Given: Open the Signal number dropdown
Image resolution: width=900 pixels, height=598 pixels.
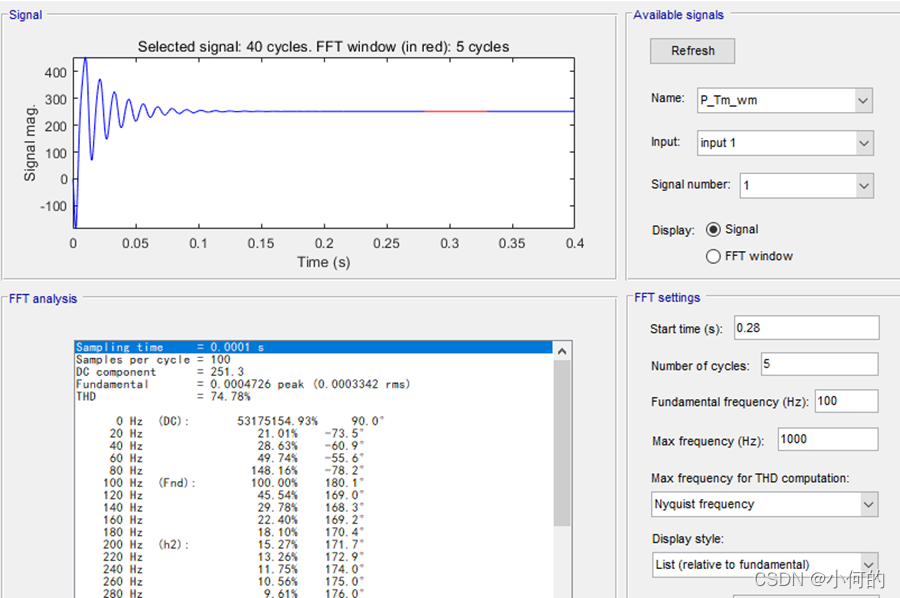Looking at the screenshot, I should (806, 185).
